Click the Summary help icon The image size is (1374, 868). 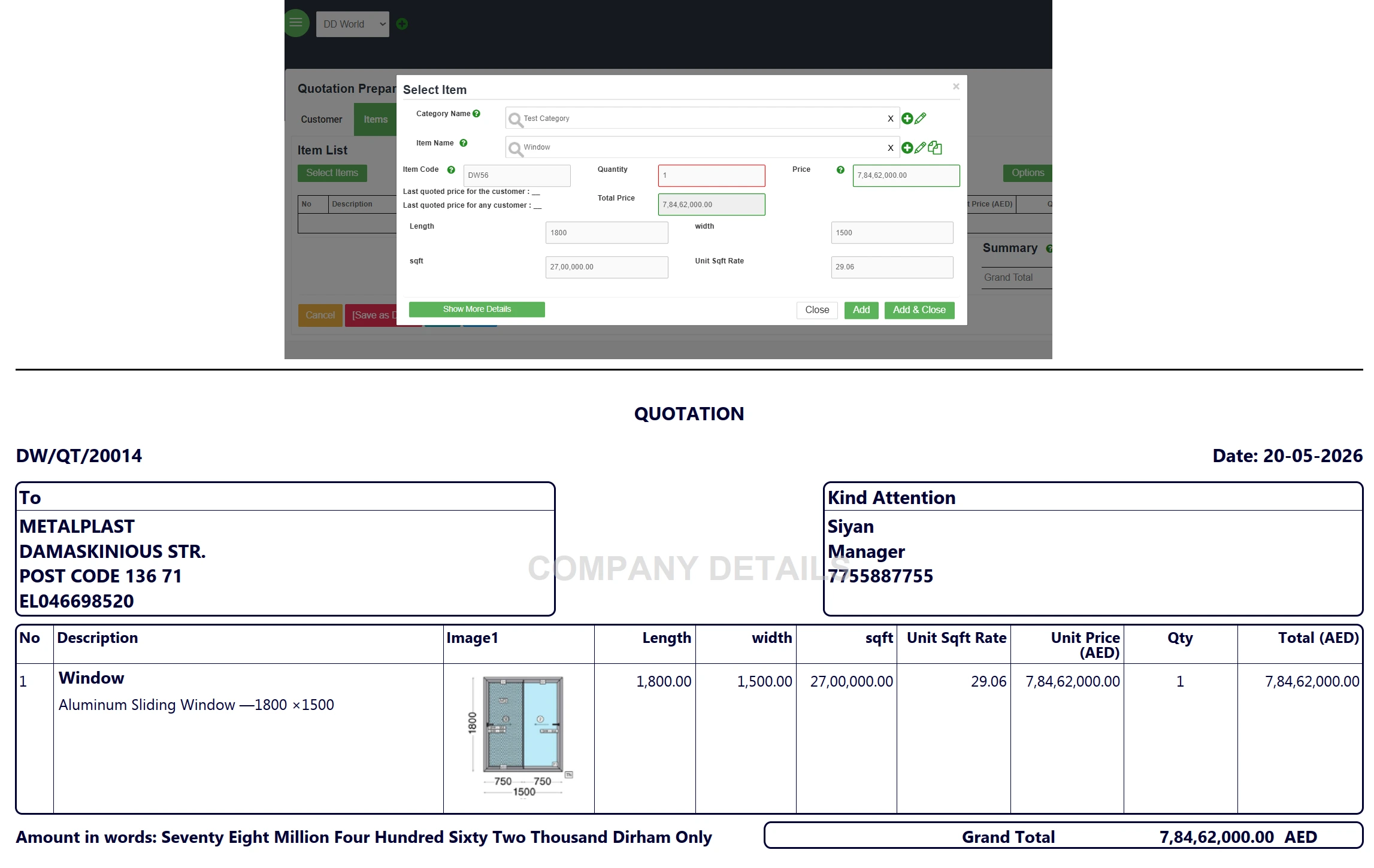(x=1049, y=248)
